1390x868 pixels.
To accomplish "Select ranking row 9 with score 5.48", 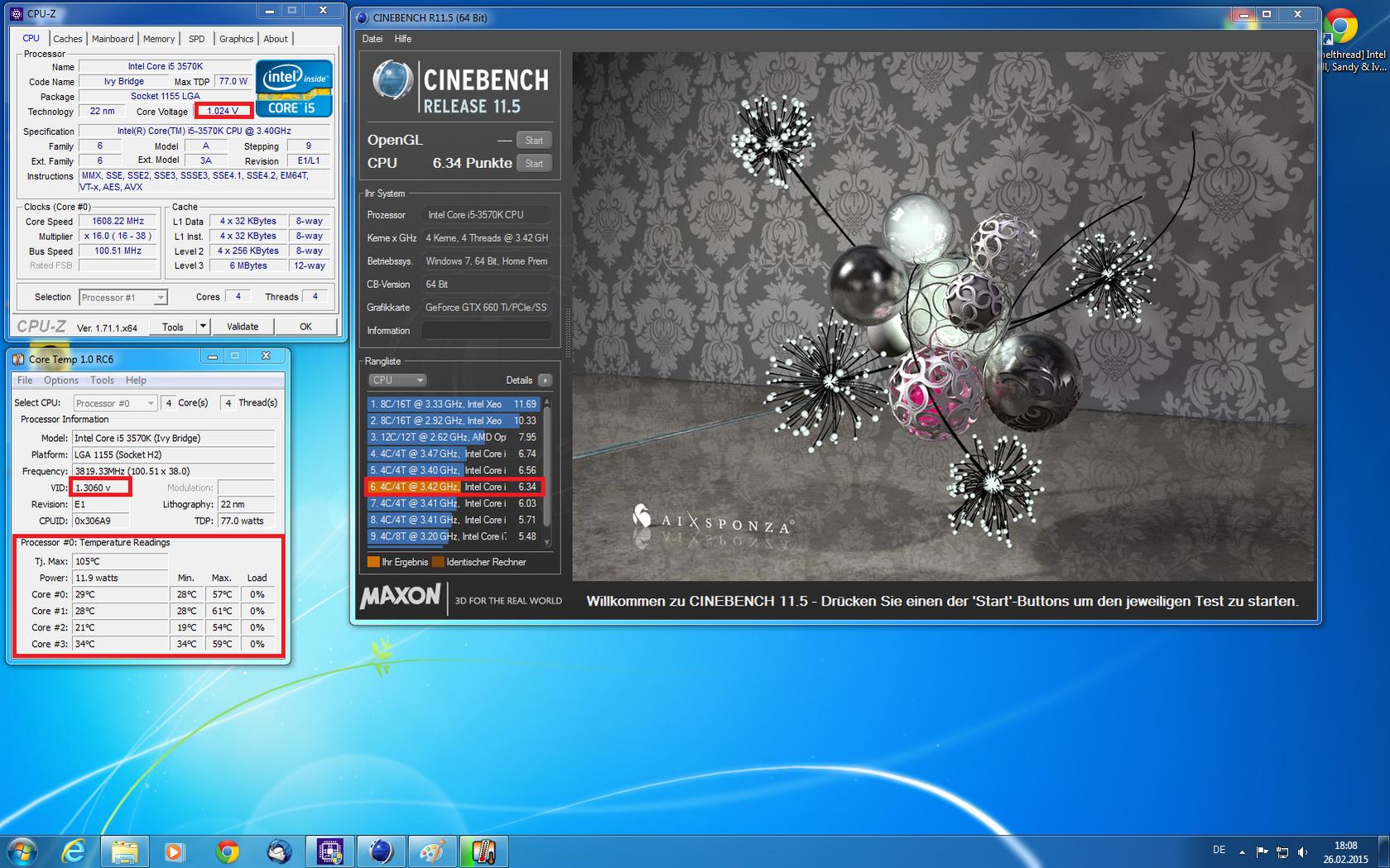I will click(453, 537).
